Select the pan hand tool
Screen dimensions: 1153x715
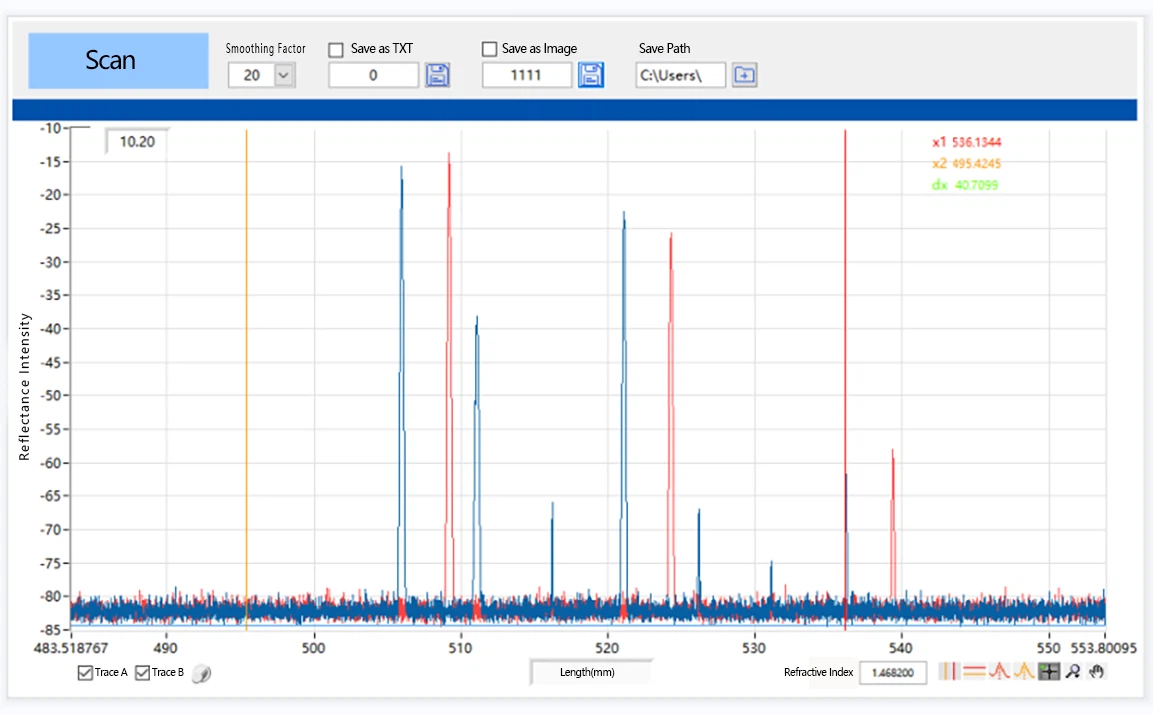[x=1096, y=671]
